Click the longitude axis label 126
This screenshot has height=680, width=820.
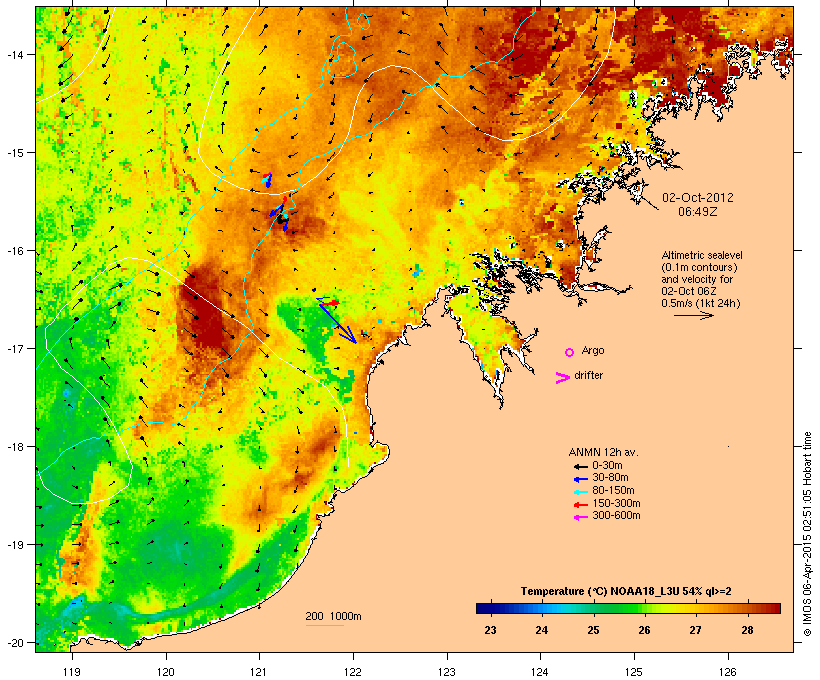pyautogui.click(x=728, y=672)
